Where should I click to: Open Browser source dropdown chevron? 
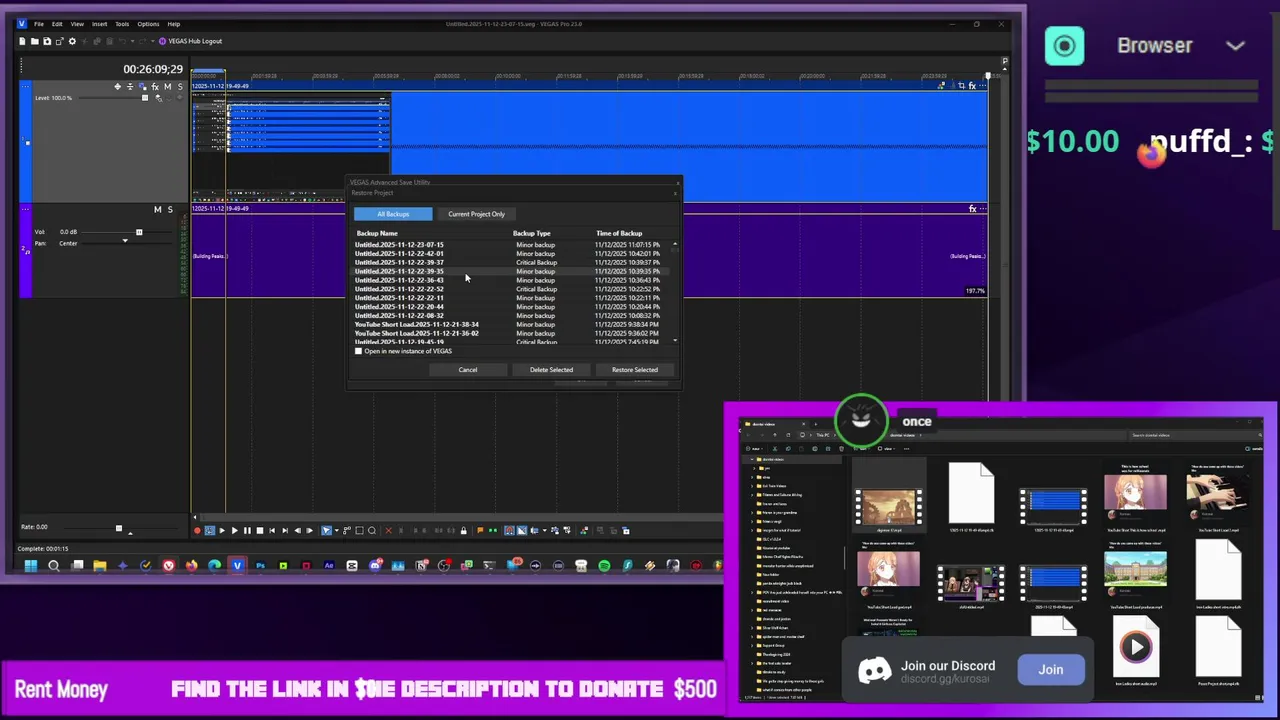1235,46
